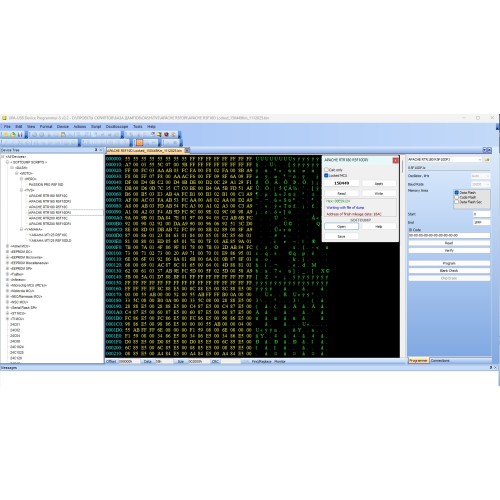Click the Verify button
Image resolution: width=500 pixels, height=500 pixels.
449,250
